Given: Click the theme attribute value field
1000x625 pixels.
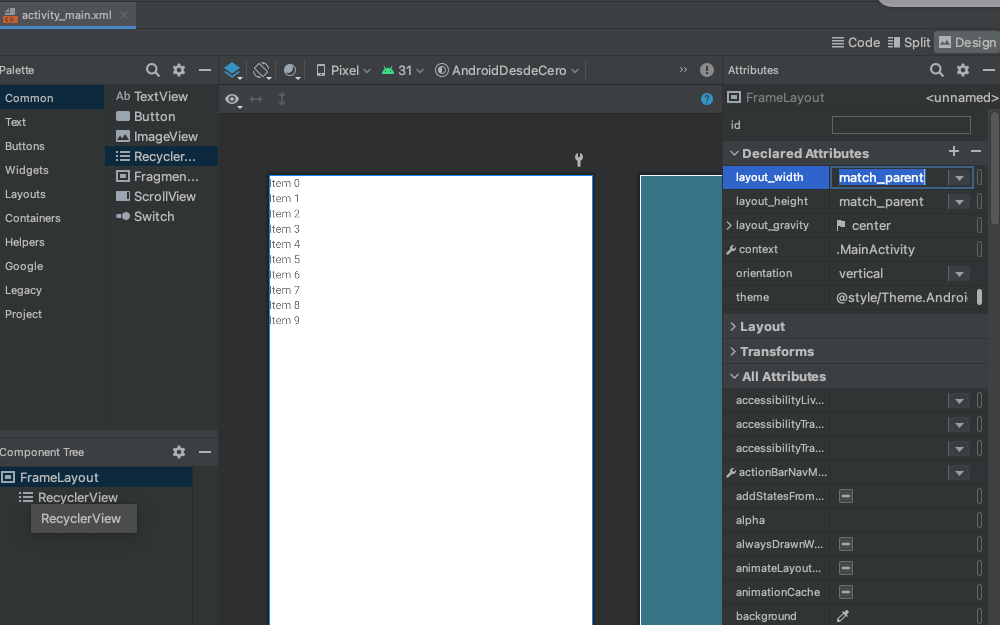Looking at the screenshot, I should click(x=901, y=297).
